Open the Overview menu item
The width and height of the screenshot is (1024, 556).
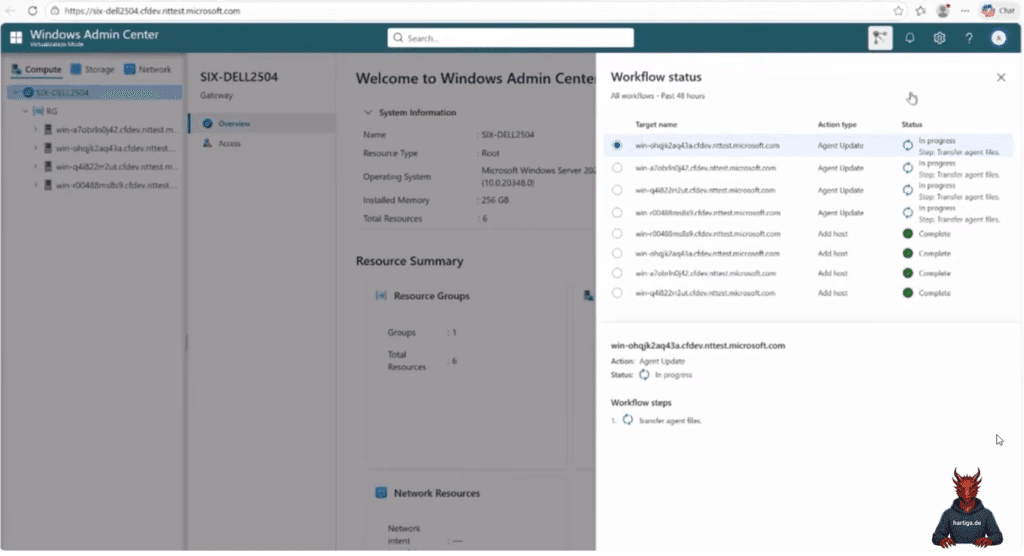[x=262, y=123]
